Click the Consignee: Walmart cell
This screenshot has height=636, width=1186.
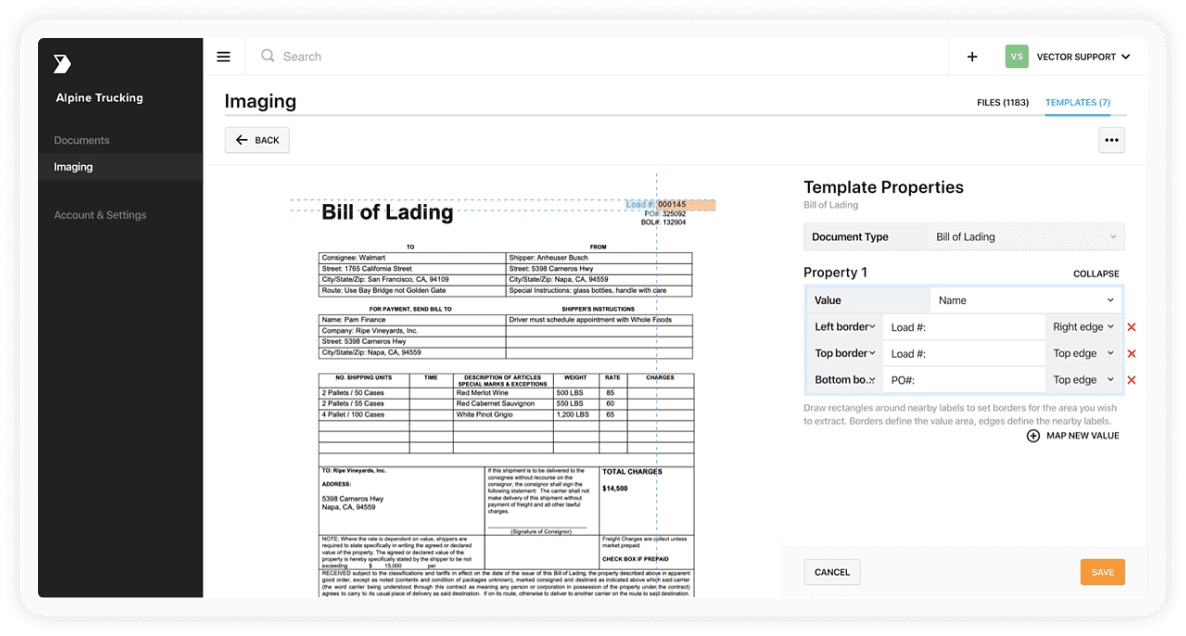(x=412, y=258)
